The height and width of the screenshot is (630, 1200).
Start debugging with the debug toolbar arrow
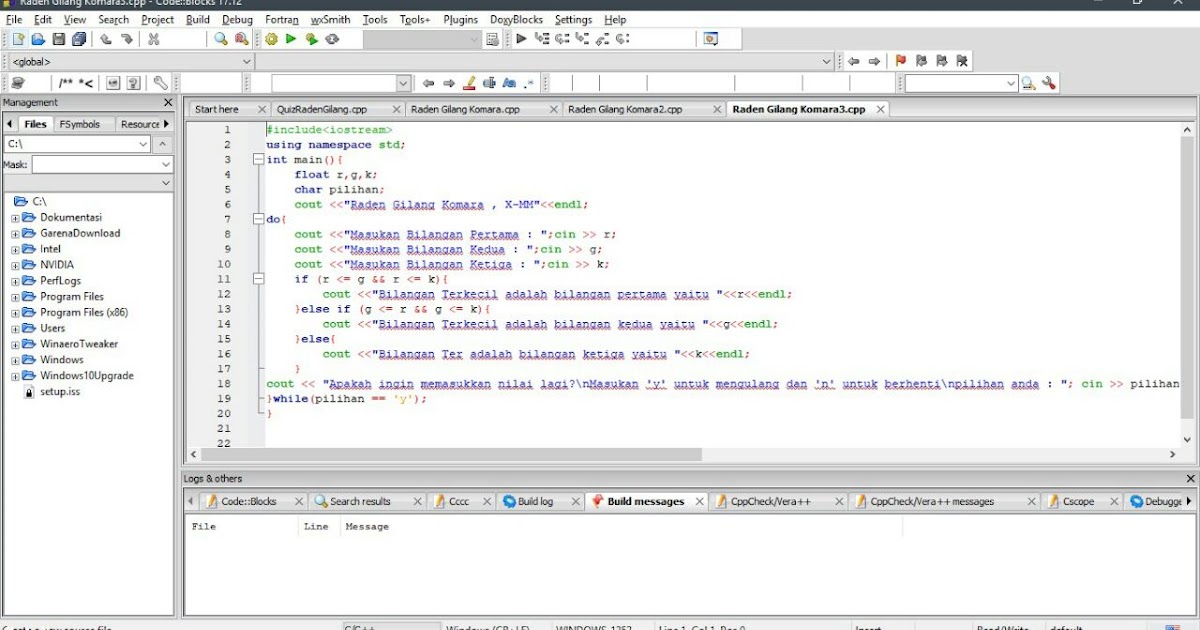[520, 38]
